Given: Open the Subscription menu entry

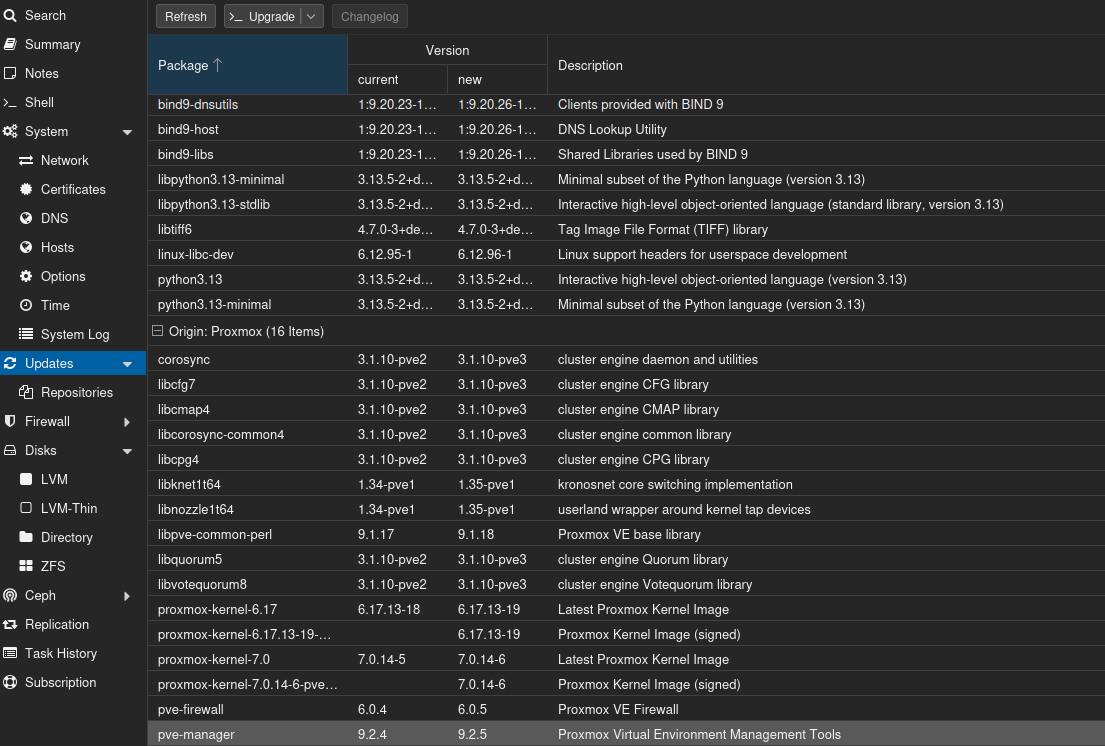Looking at the screenshot, I should point(73,682).
